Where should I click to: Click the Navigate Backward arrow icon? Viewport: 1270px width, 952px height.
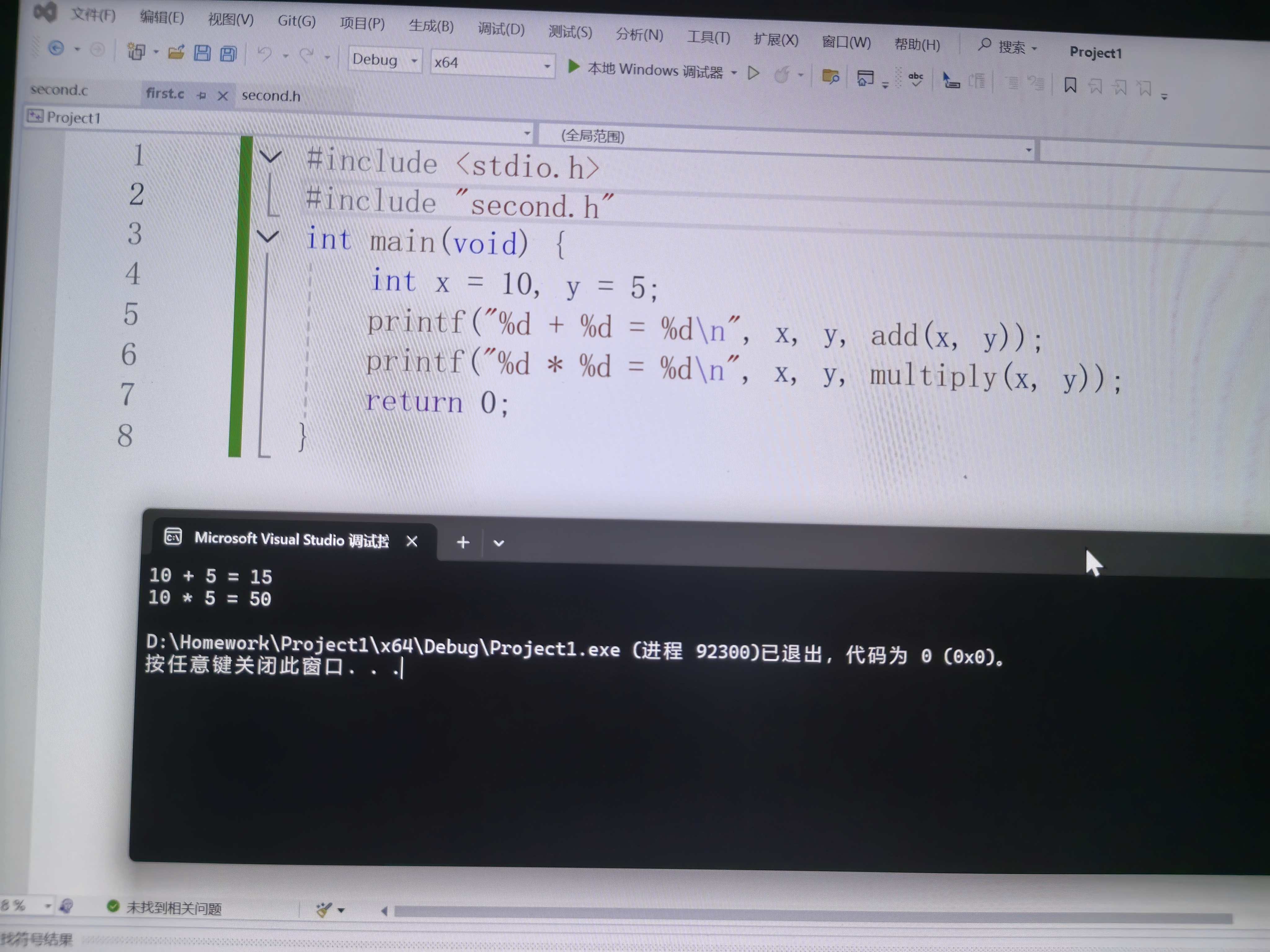tap(56, 48)
